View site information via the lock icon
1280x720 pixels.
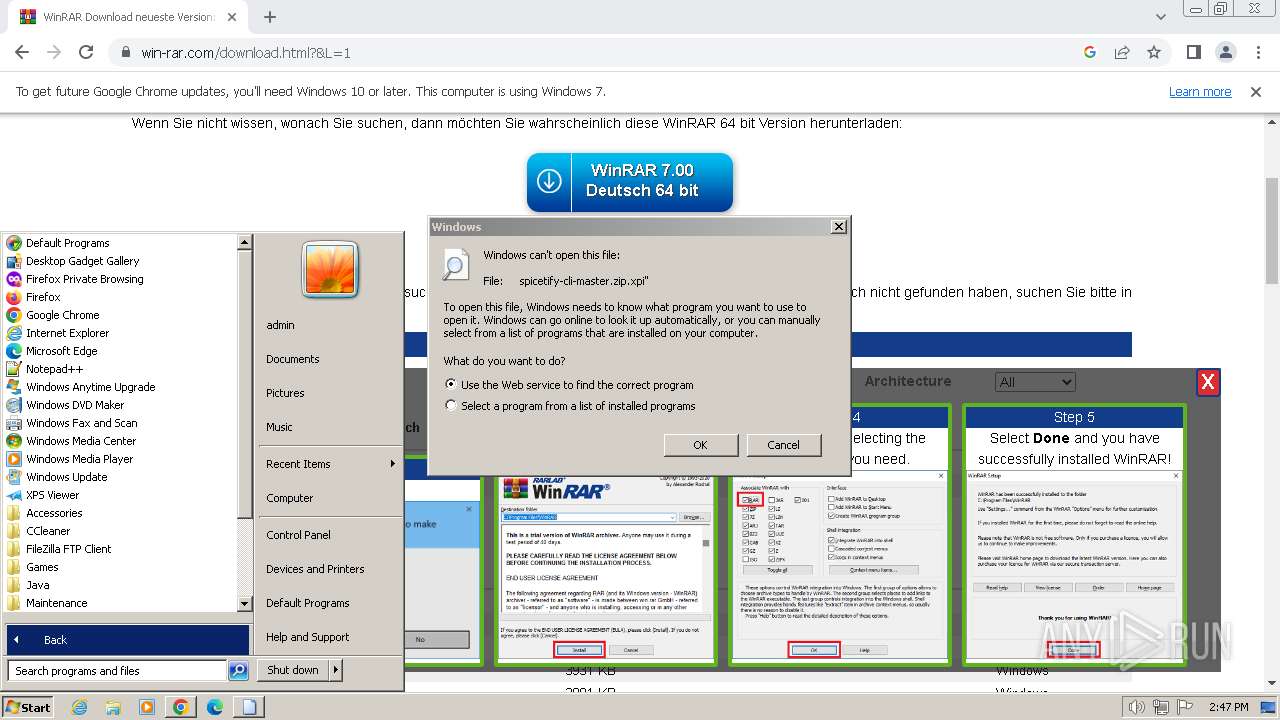point(126,52)
